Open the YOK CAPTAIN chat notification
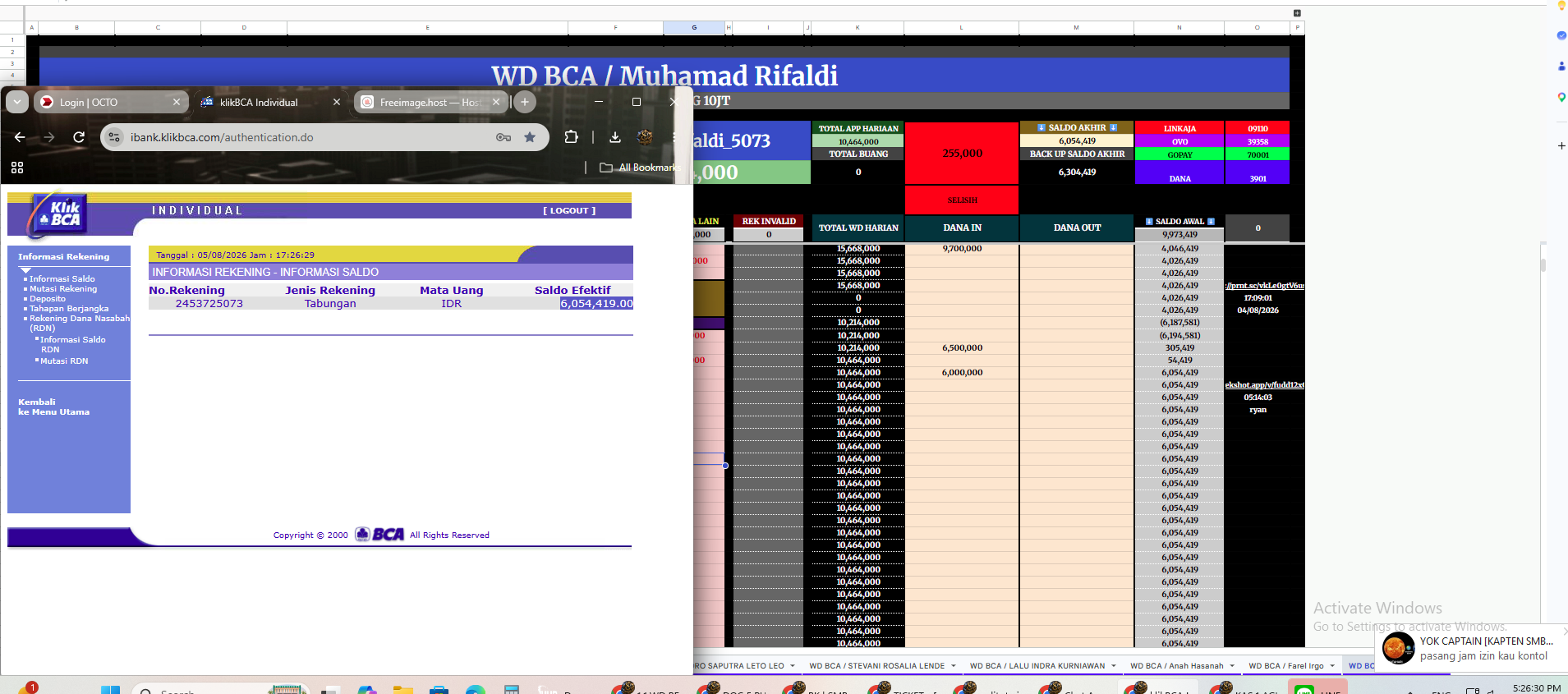Viewport: 1568px width, 694px height. click(x=1470, y=649)
